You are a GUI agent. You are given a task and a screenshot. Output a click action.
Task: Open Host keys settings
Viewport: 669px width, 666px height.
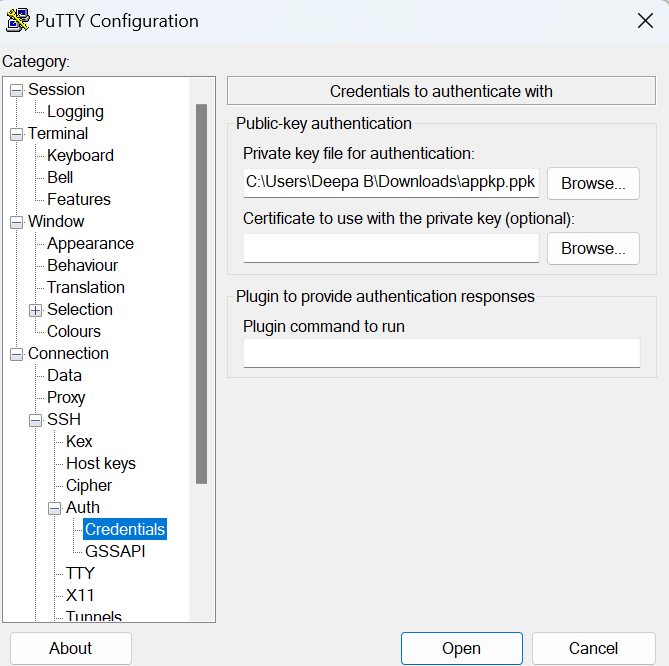tap(100, 464)
